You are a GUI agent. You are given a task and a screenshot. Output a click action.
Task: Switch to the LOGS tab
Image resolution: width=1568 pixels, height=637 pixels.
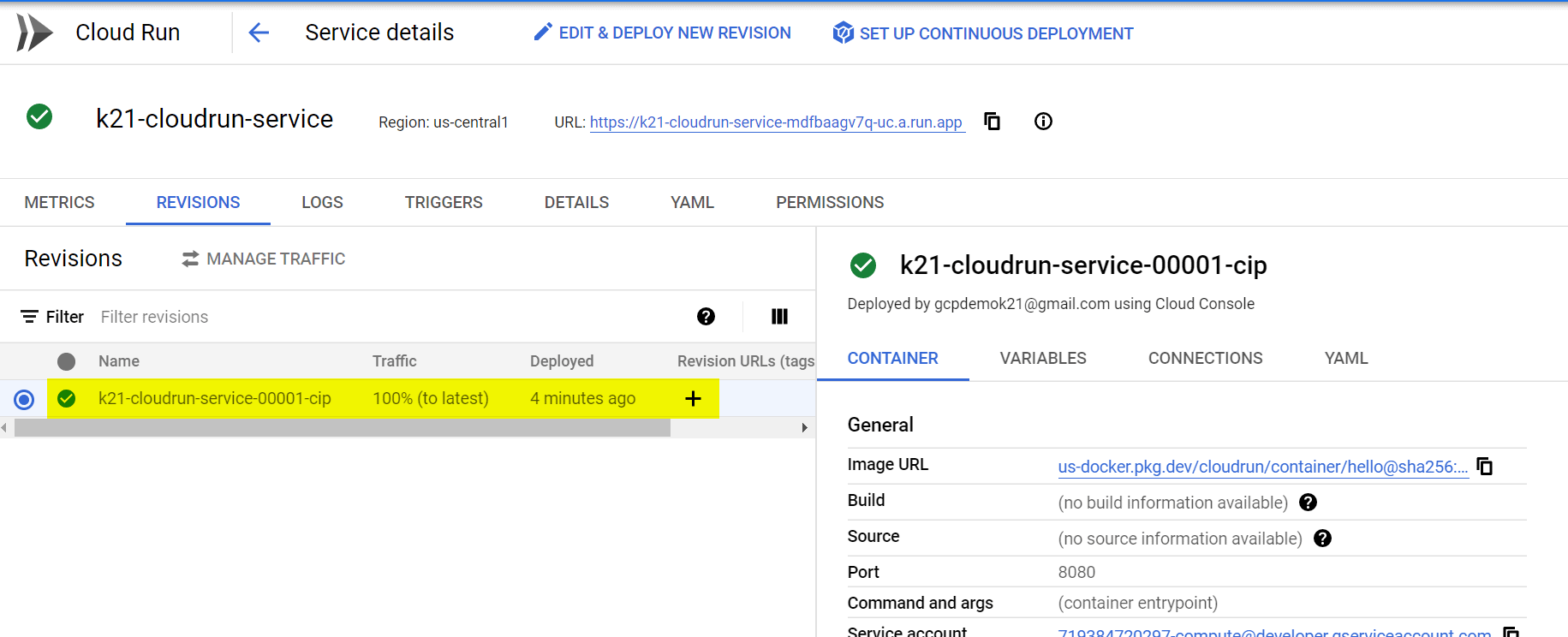322,203
